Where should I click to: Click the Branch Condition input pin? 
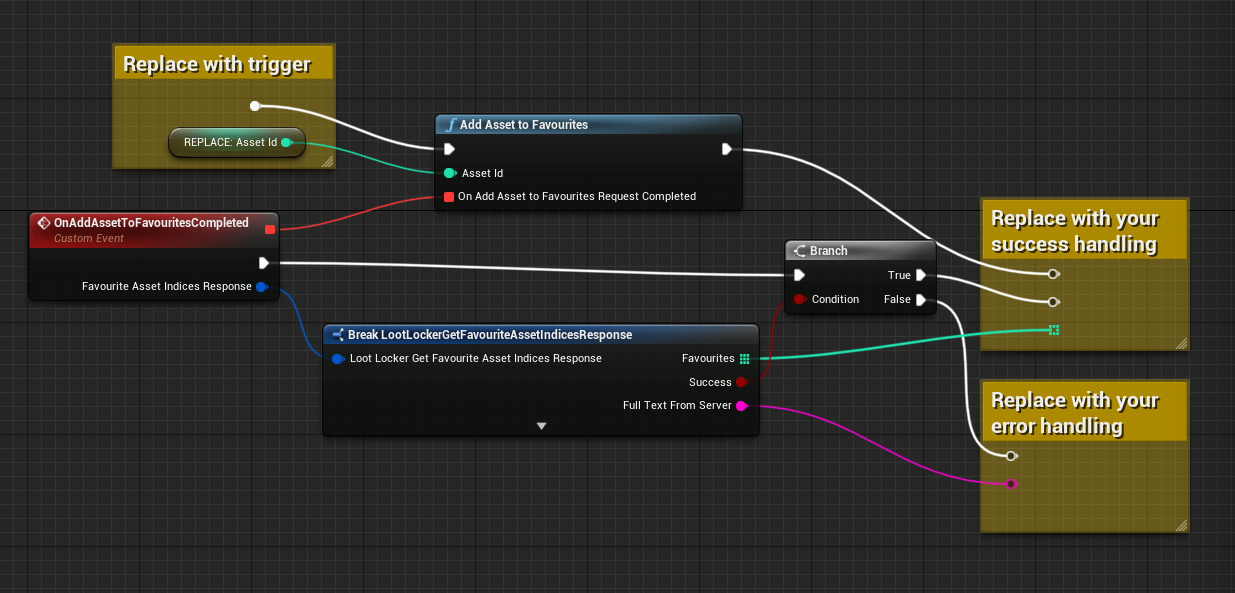799,299
